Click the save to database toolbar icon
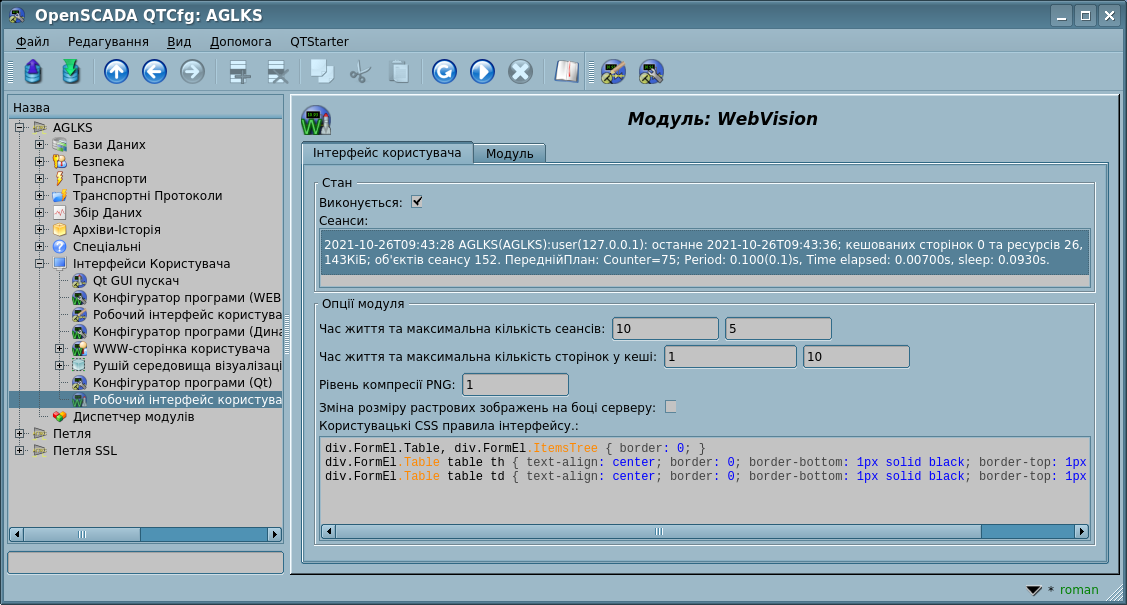 pyautogui.click(x=70, y=71)
